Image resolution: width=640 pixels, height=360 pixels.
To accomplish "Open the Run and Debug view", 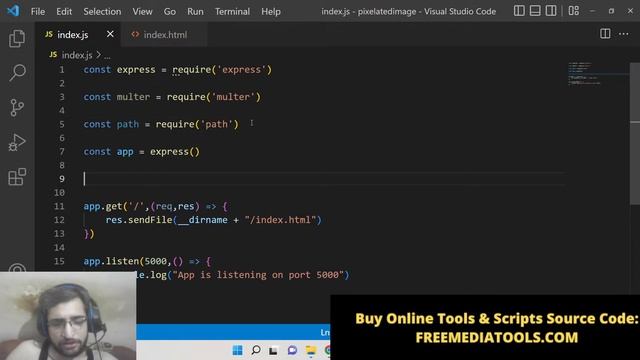I will coord(17,142).
